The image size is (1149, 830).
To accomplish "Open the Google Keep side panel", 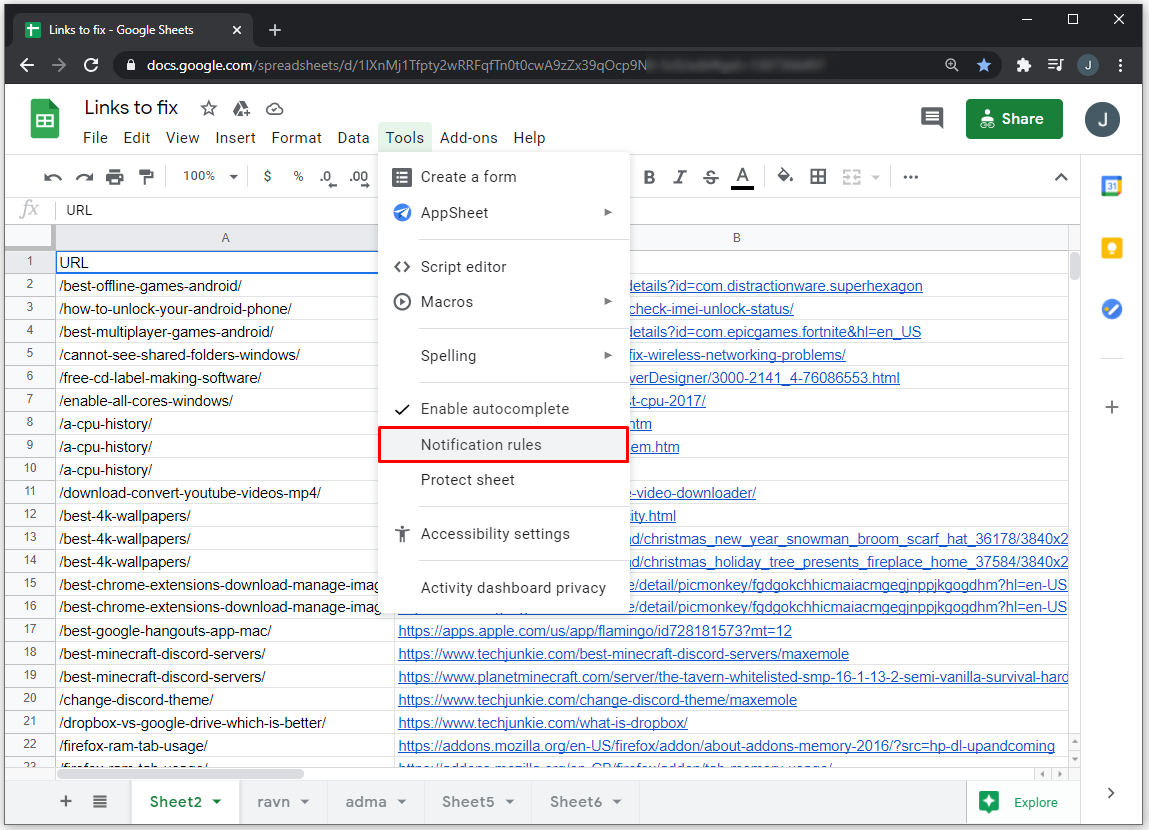I will pyautogui.click(x=1112, y=248).
